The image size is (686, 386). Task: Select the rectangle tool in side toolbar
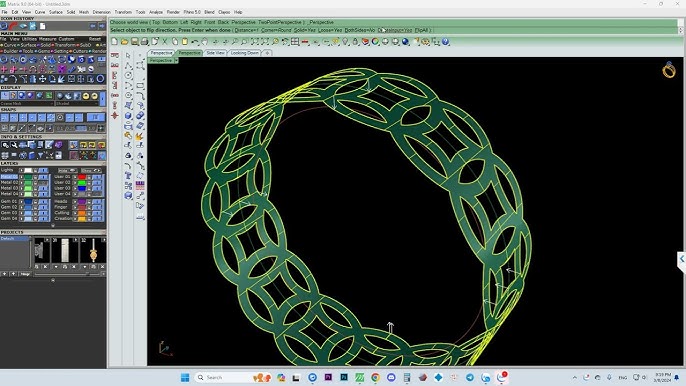point(140,85)
